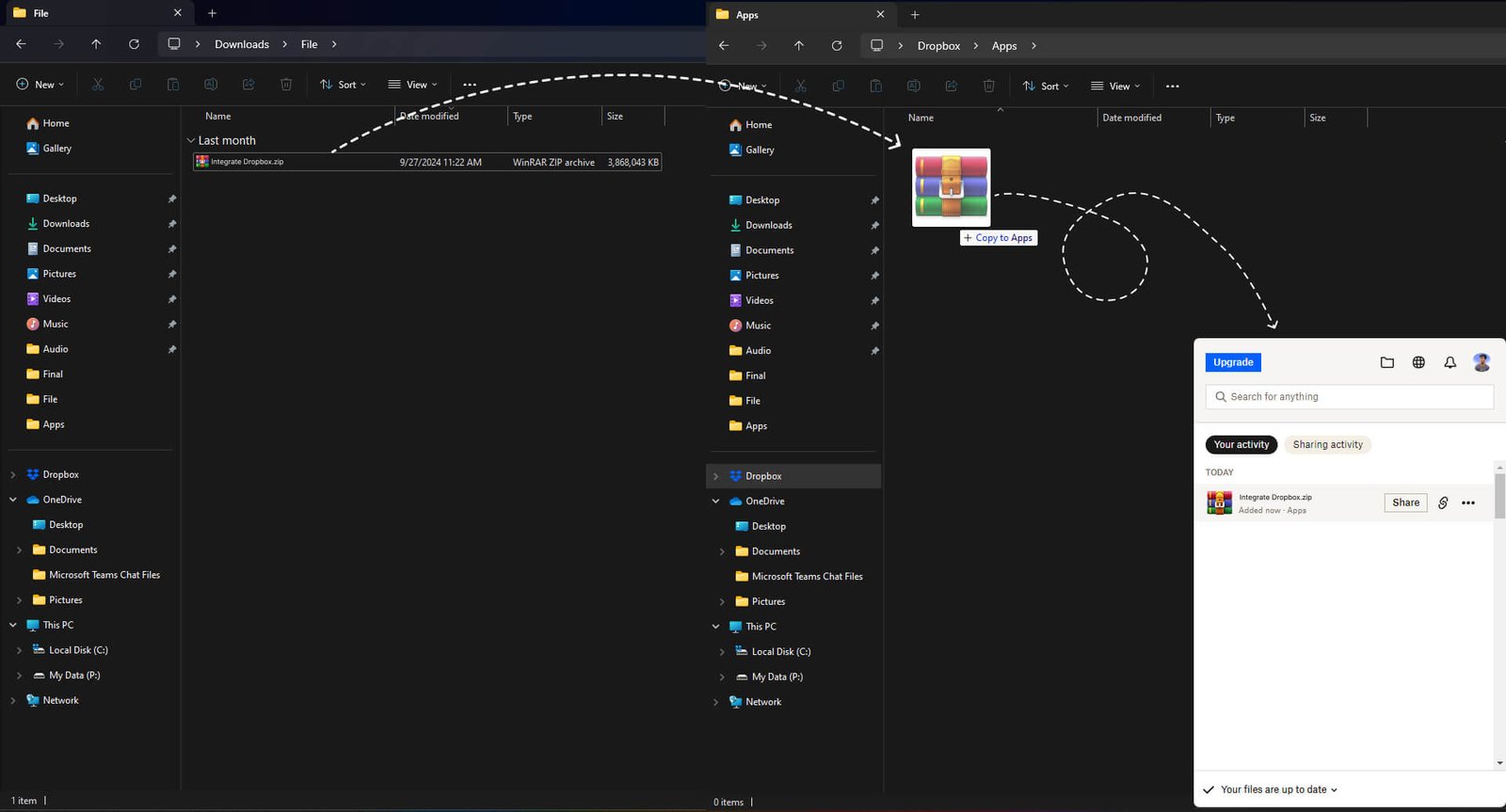Select the File tab in left window

pos(98,13)
